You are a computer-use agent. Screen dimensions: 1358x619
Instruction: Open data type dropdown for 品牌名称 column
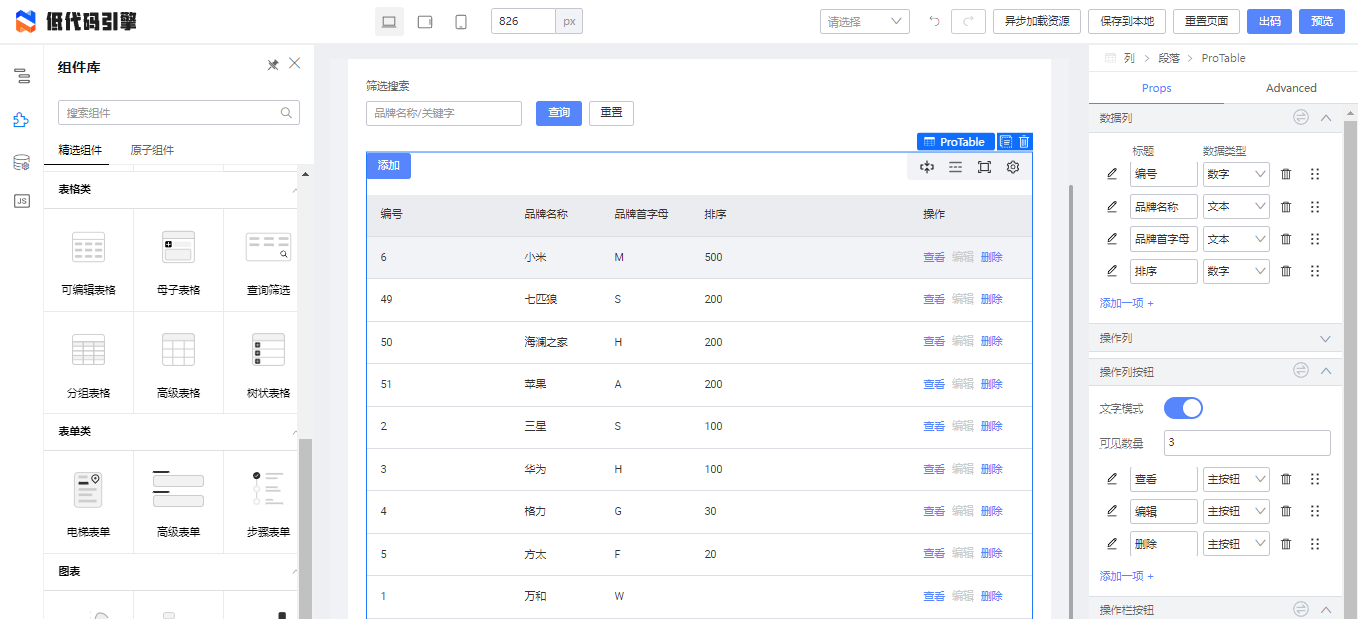pos(1236,207)
